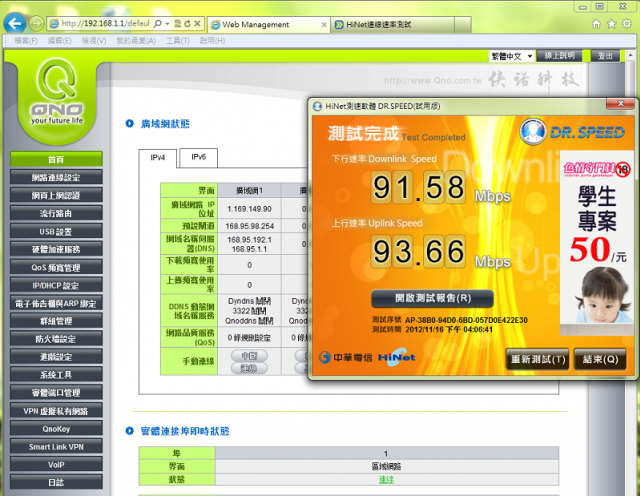Close the HiNet DR.SPEED window
This screenshot has height=496, width=640.
click(x=620, y=104)
